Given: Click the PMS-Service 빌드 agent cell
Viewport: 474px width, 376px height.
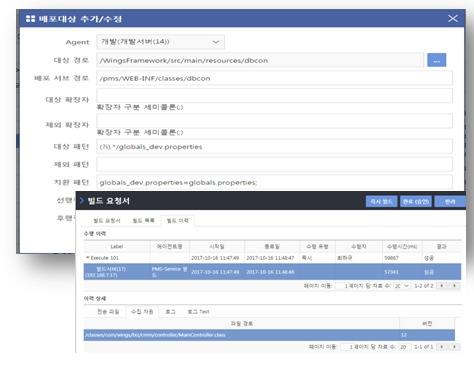Looking at the screenshot, I should (170, 272).
